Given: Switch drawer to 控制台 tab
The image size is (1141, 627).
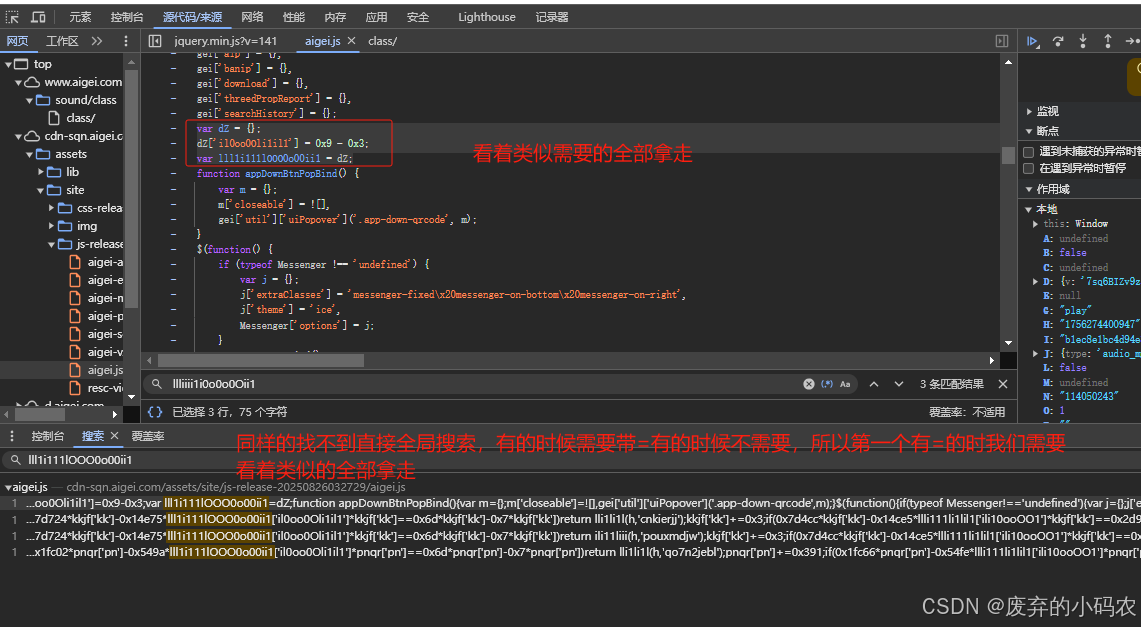Looking at the screenshot, I should click(47, 436).
